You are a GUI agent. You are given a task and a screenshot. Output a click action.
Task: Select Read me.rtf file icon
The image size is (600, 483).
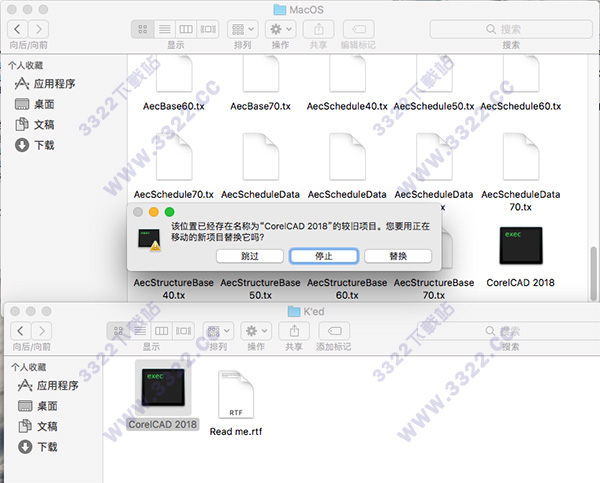(236, 395)
